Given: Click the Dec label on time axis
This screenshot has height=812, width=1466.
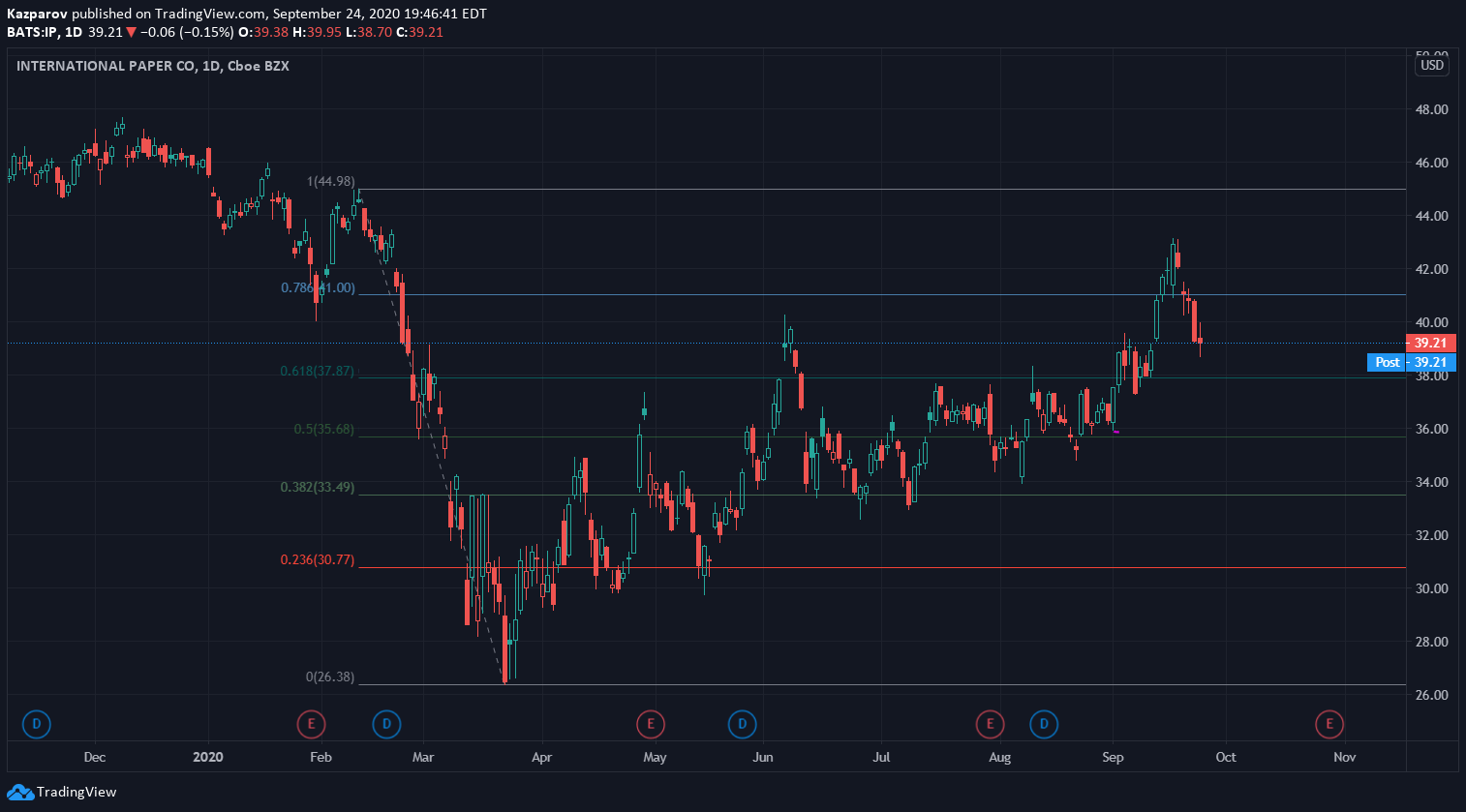Looking at the screenshot, I should tap(95, 758).
